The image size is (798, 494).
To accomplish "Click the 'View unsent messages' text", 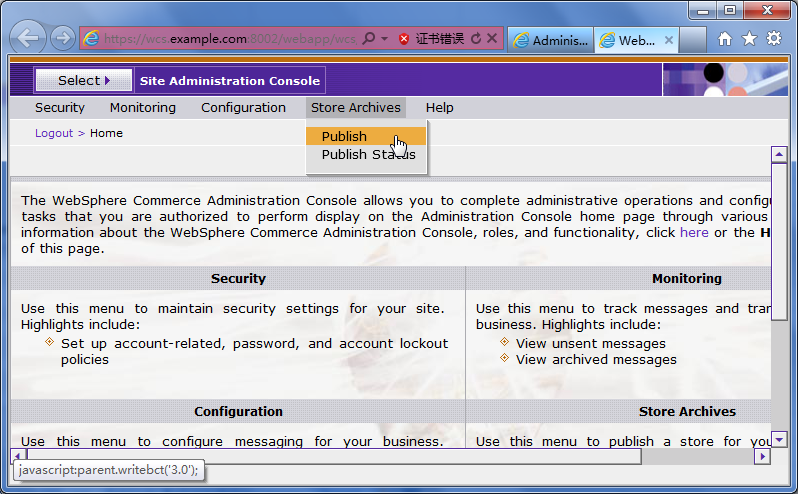I will (591, 344).
